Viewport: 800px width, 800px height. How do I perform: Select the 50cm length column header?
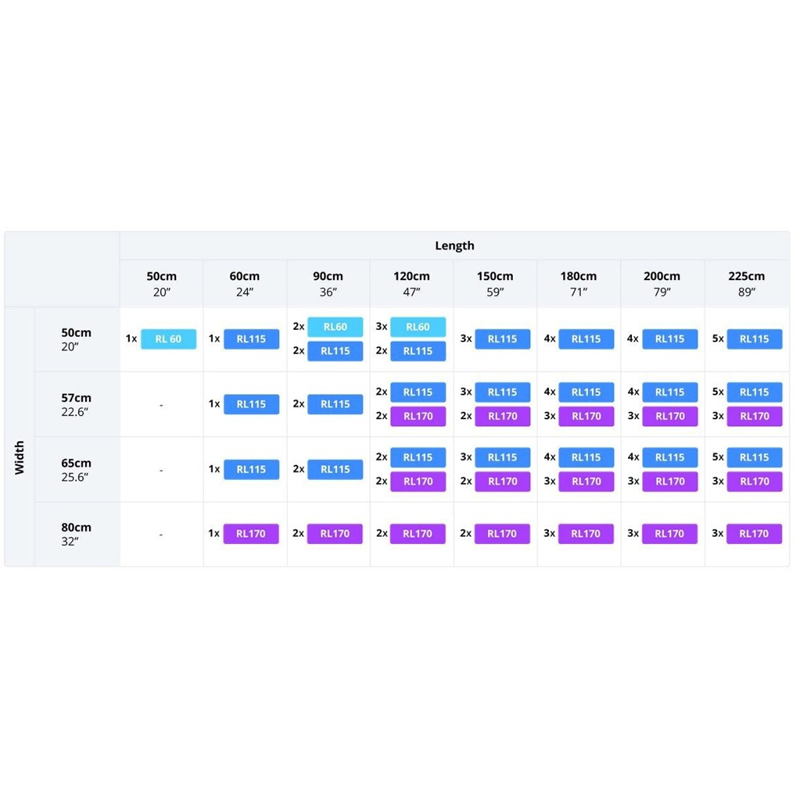[162, 284]
